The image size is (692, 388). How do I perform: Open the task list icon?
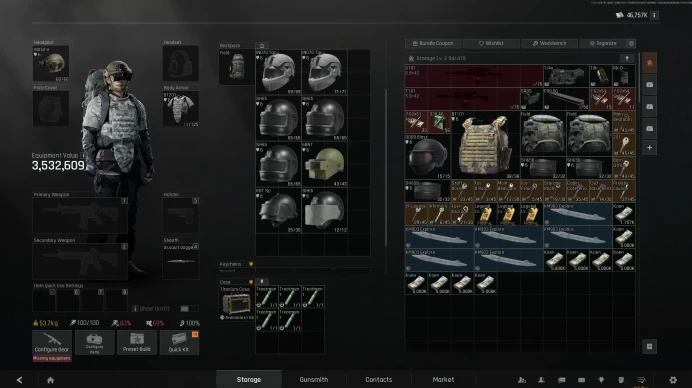[641, 380]
